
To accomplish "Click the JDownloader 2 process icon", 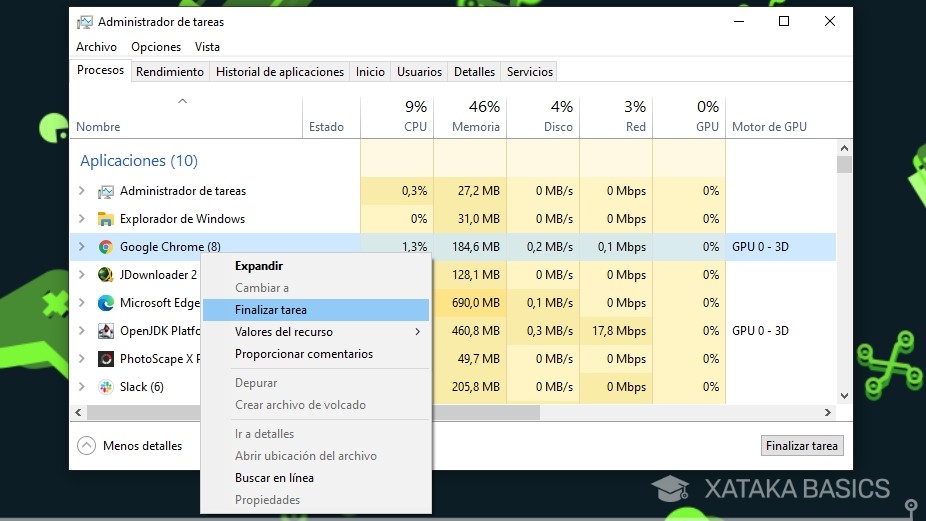I will pyautogui.click(x=106, y=275).
